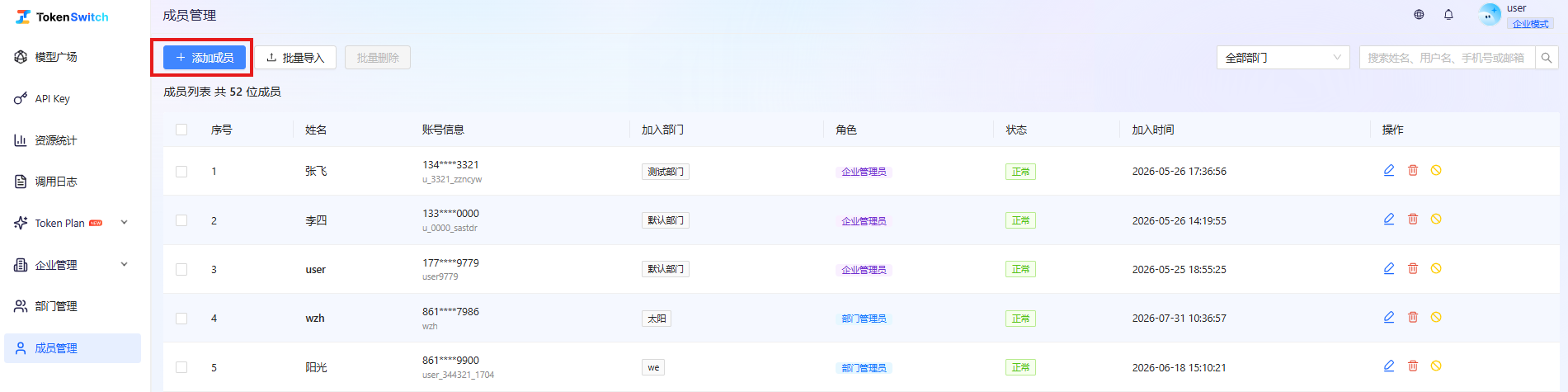Click the edit icon for 张飞
1568x392 pixels.
coord(1389,170)
